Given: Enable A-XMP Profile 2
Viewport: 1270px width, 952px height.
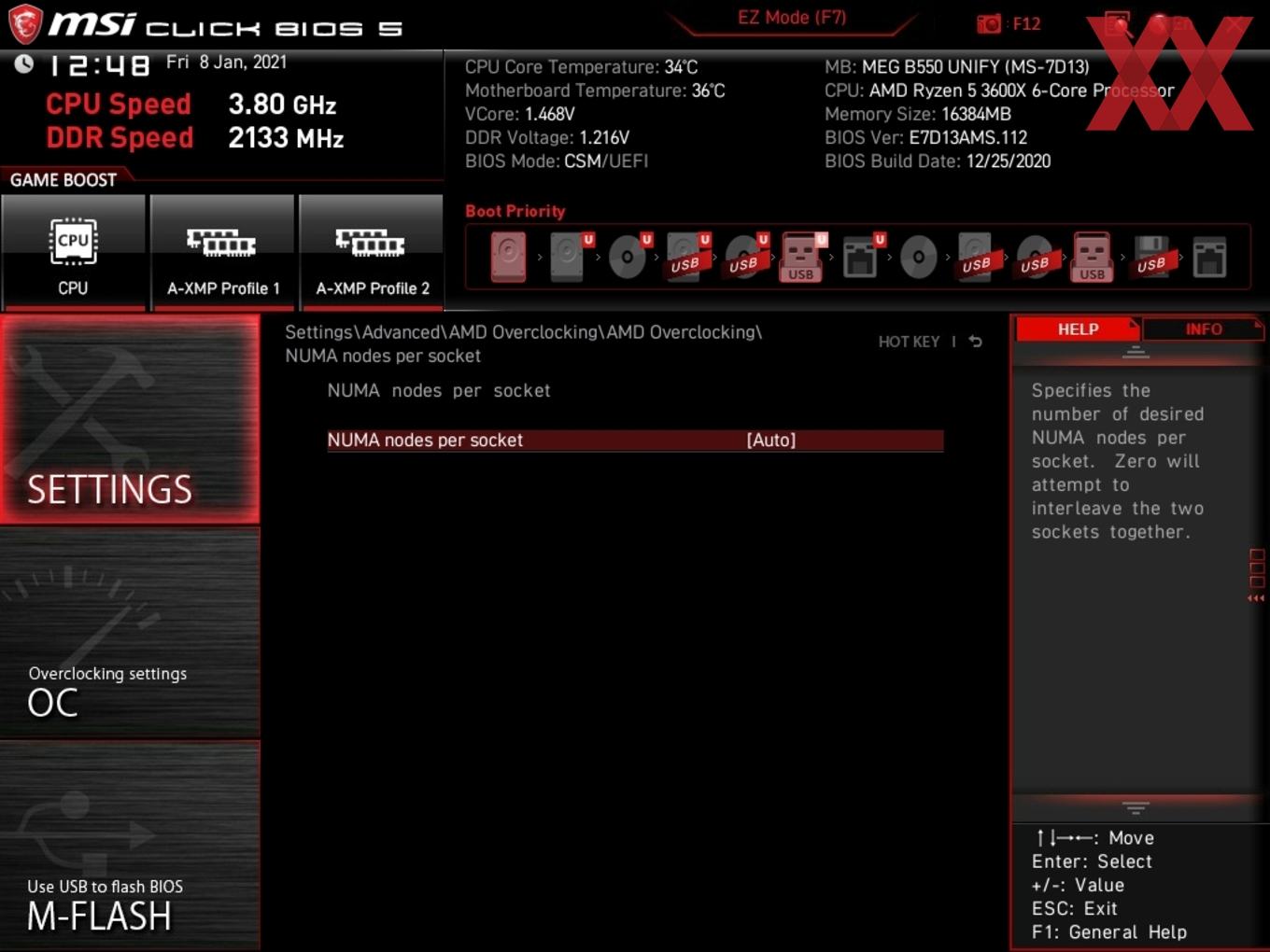Looking at the screenshot, I should click(x=372, y=252).
